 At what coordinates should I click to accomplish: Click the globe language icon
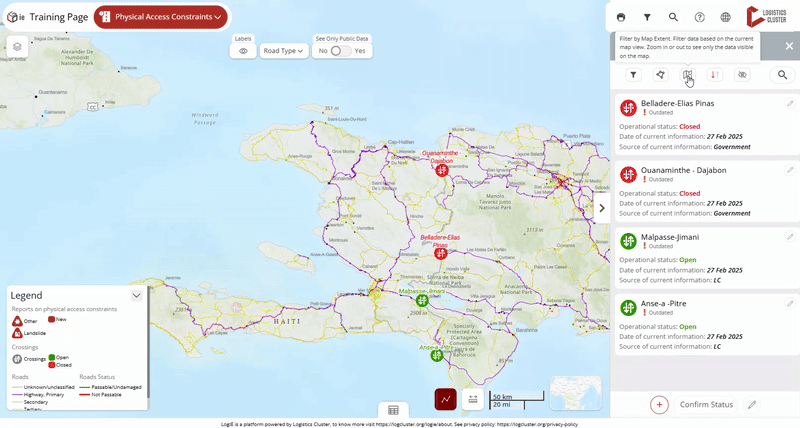click(726, 17)
